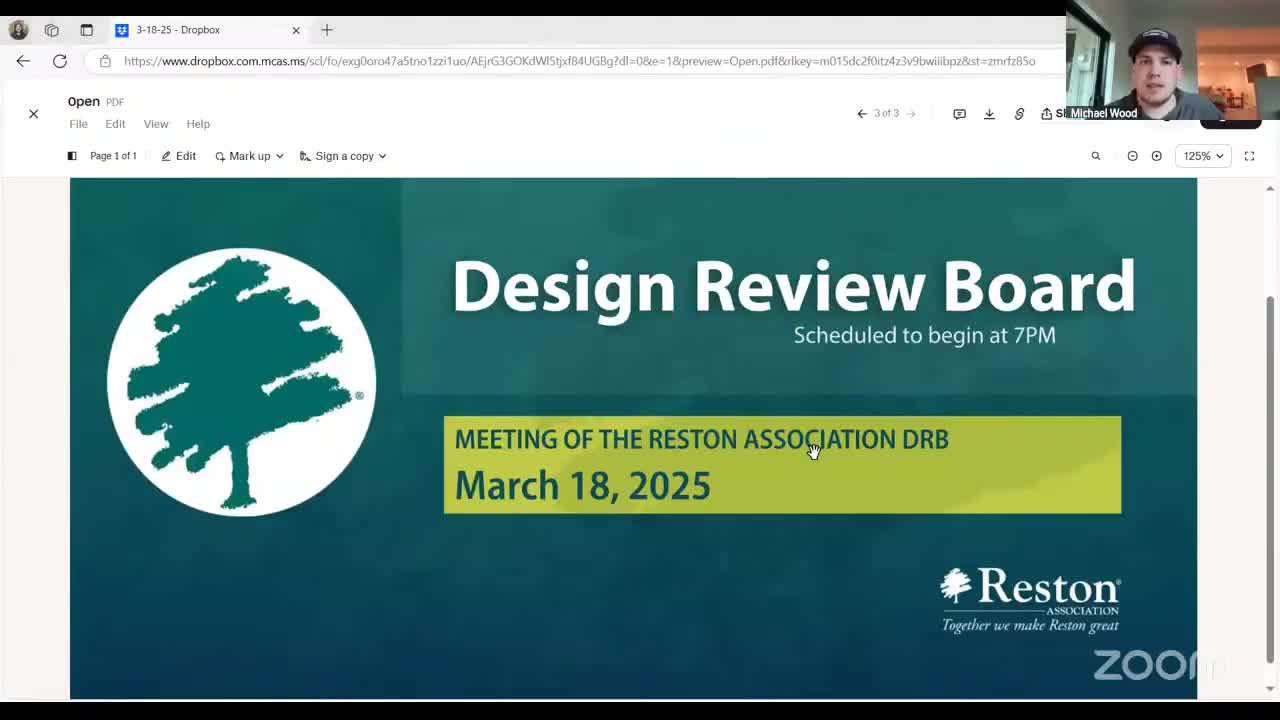This screenshot has height=720, width=1280.
Task: Open the comments panel icon
Action: (x=959, y=114)
